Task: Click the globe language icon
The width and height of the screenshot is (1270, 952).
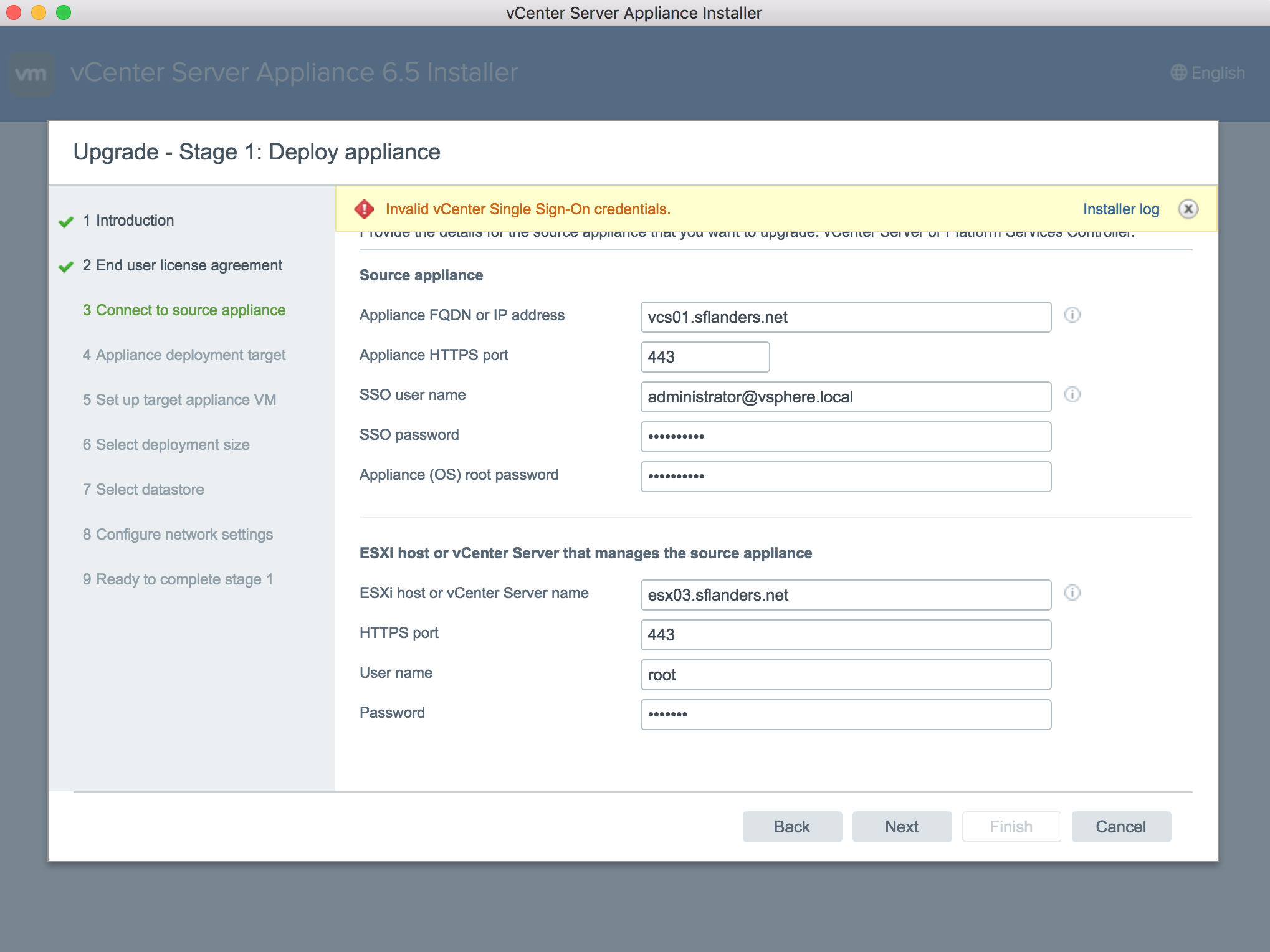Action: (1178, 73)
